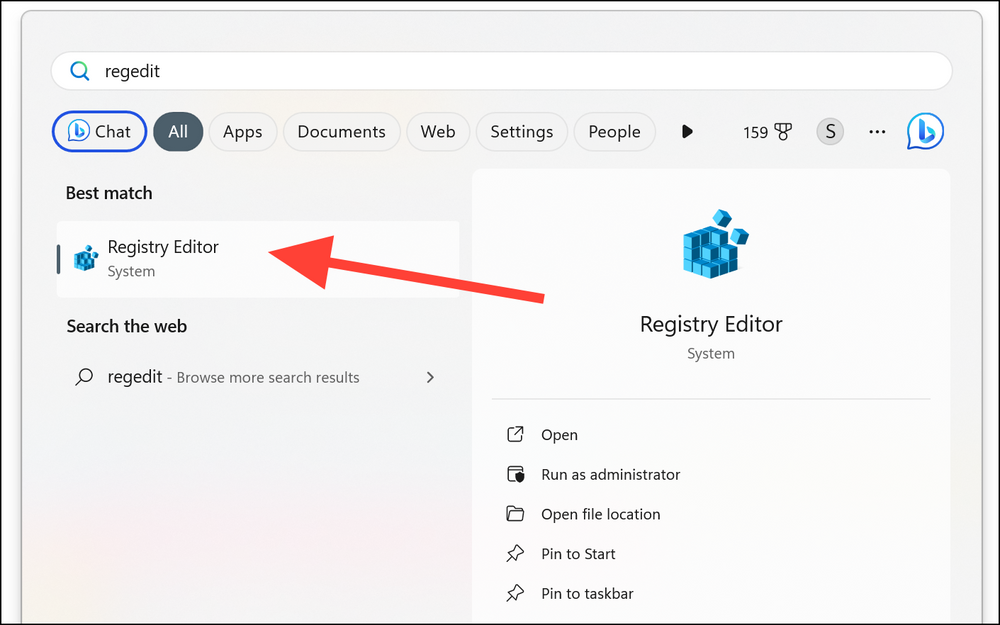The width and height of the screenshot is (1000, 625).
Task: Choose Pin to Start
Action: (578, 553)
